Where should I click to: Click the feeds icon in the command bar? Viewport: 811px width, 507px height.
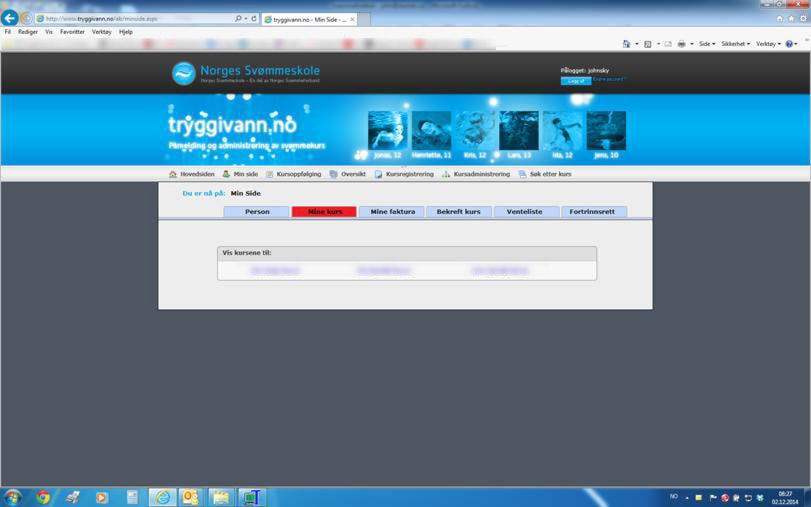(x=648, y=44)
